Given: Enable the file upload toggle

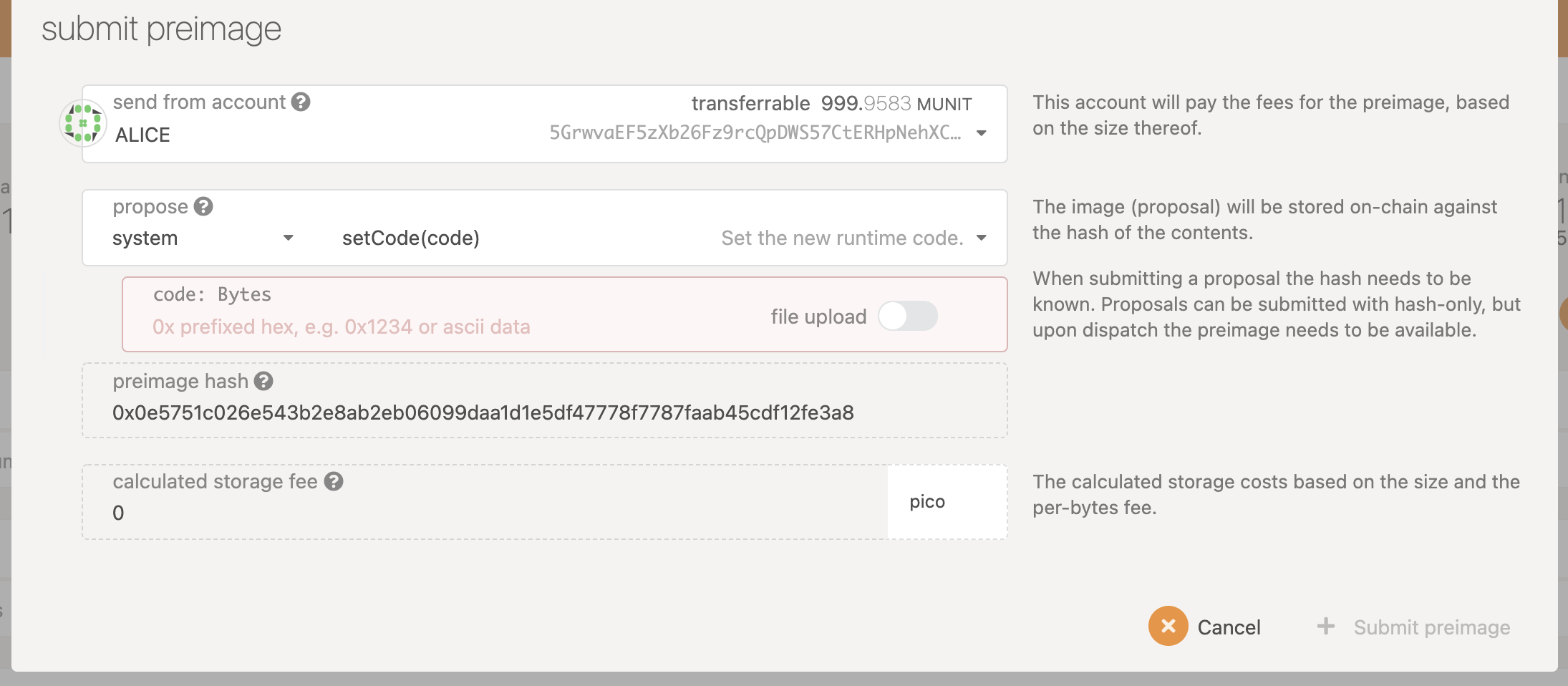Looking at the screenshot, I should pos(907,316).
